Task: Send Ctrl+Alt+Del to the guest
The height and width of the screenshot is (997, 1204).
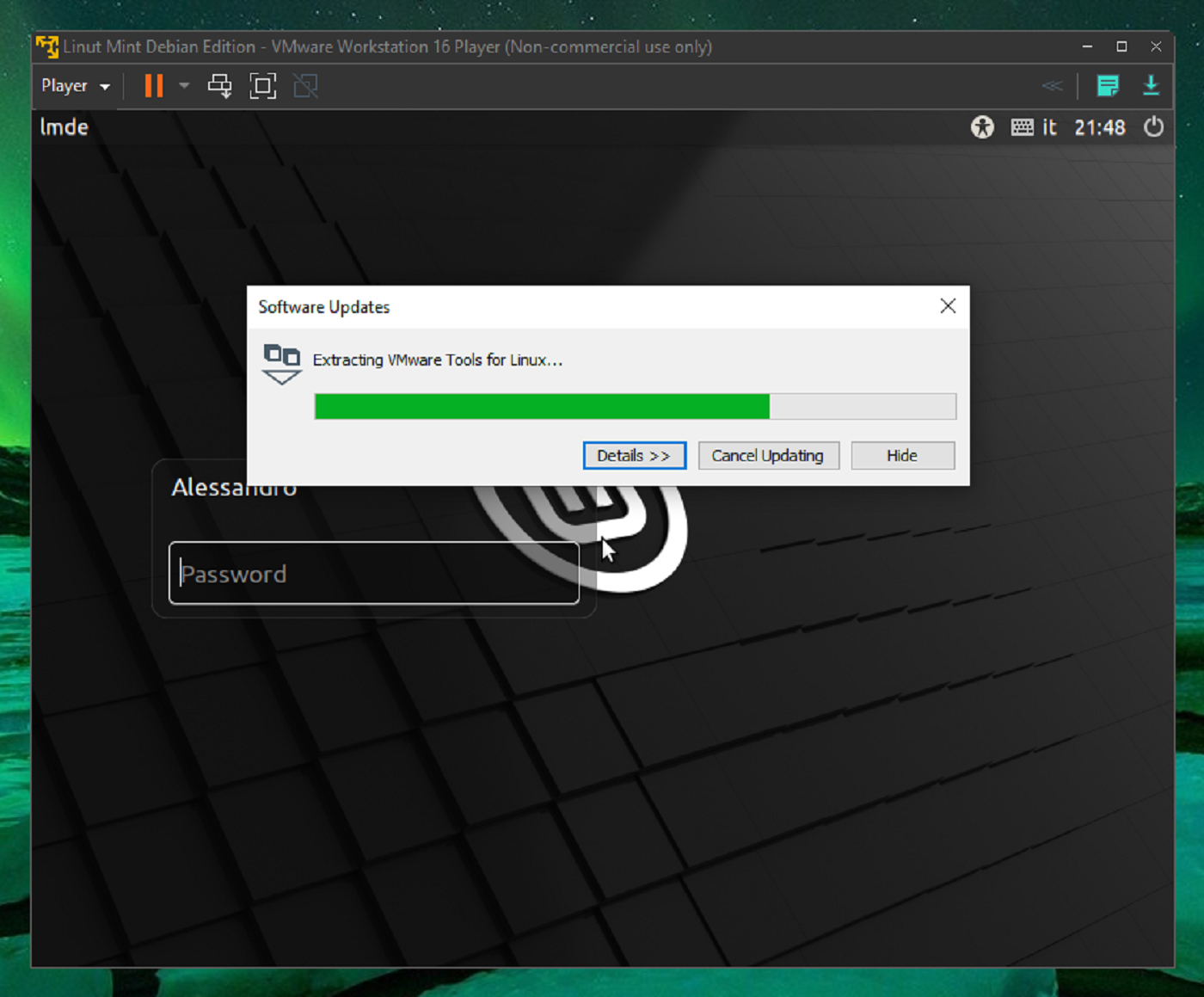Action: tap(220, 86)
